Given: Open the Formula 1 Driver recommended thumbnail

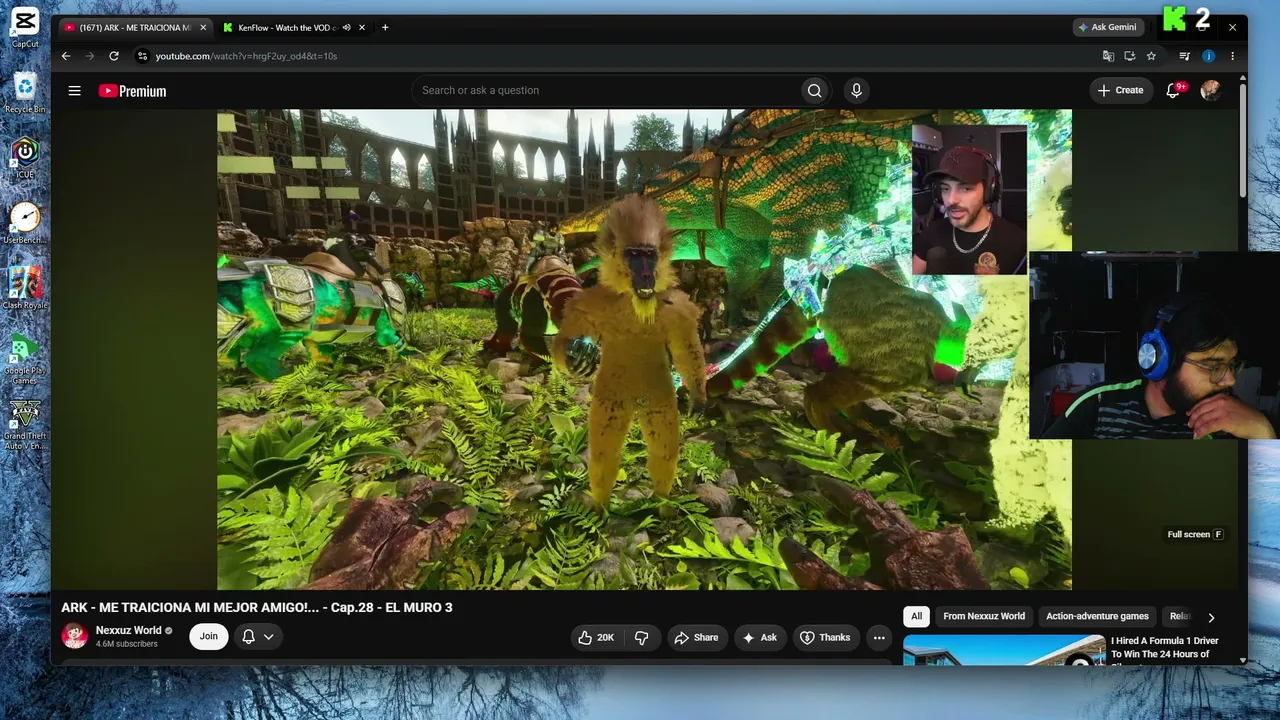Looking at the screenshot, I should click(x=1004, y=650).
